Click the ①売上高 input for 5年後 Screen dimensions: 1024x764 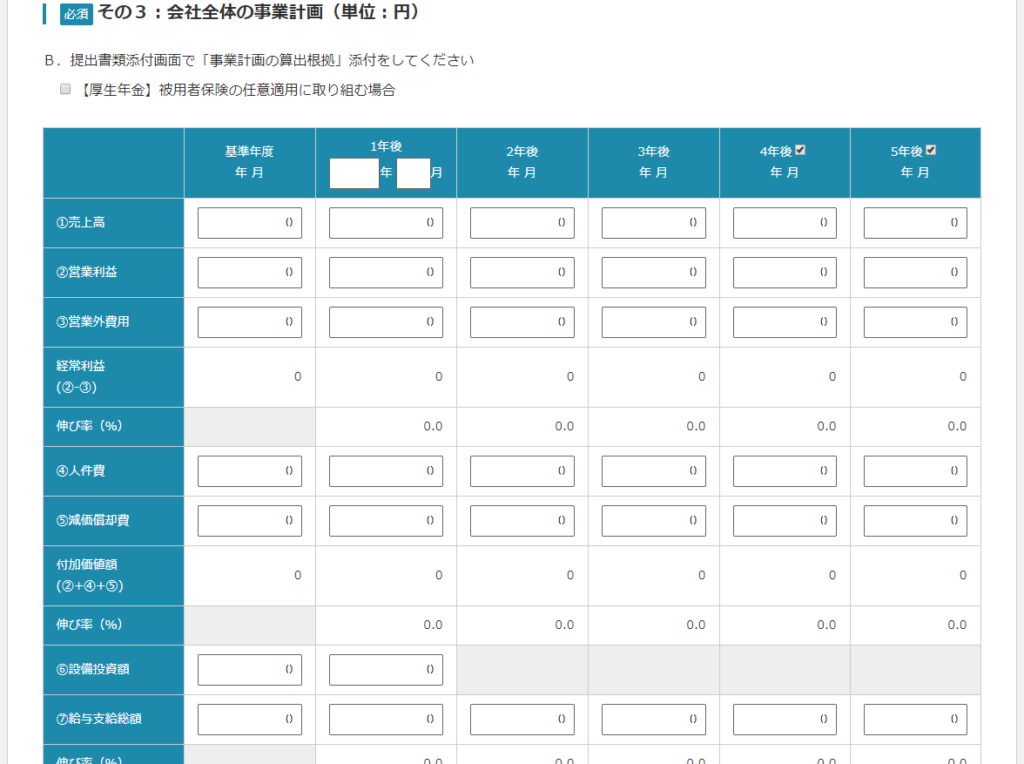[915, 222]
